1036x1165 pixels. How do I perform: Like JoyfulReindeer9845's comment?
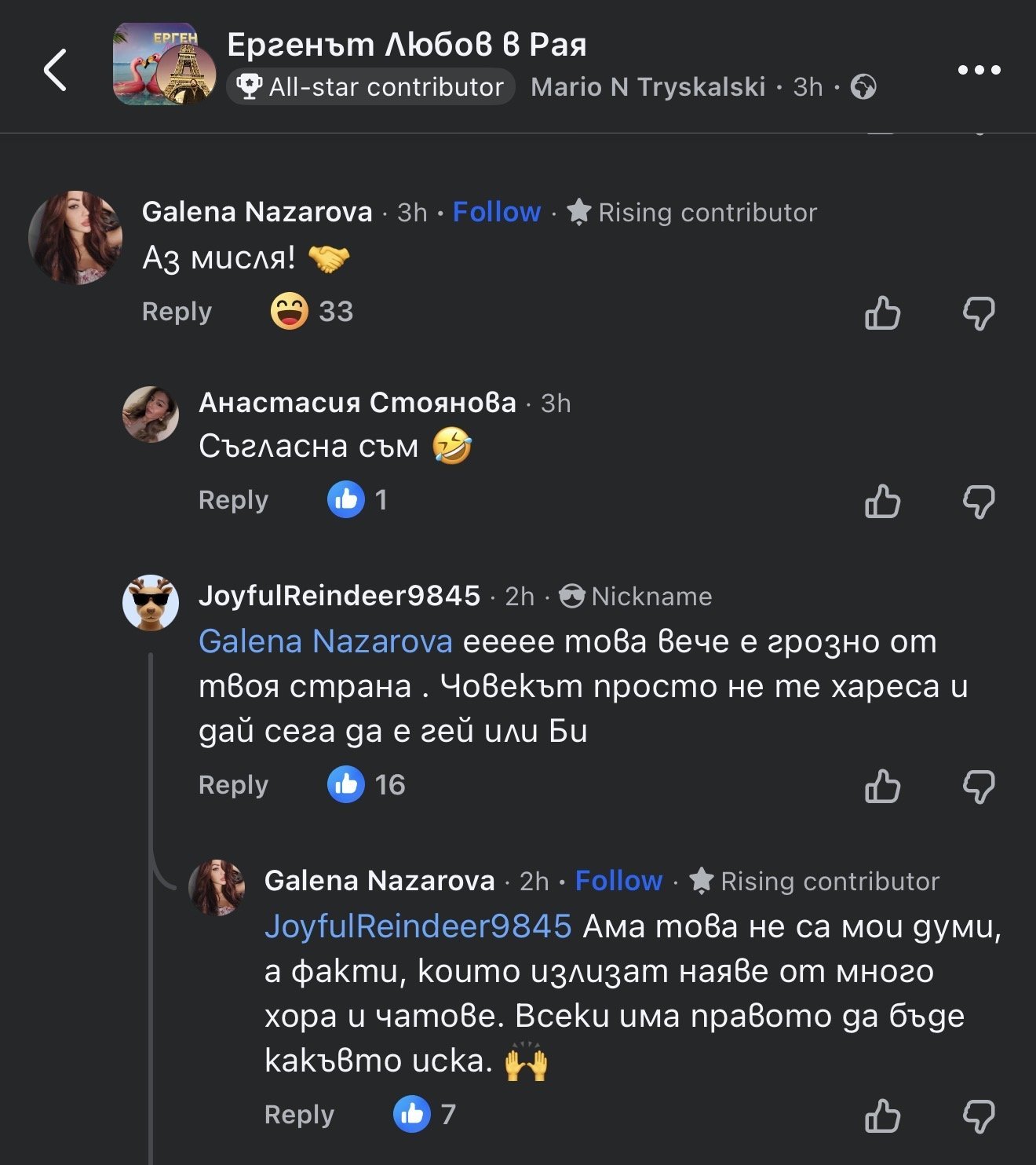tap(882, 786)
